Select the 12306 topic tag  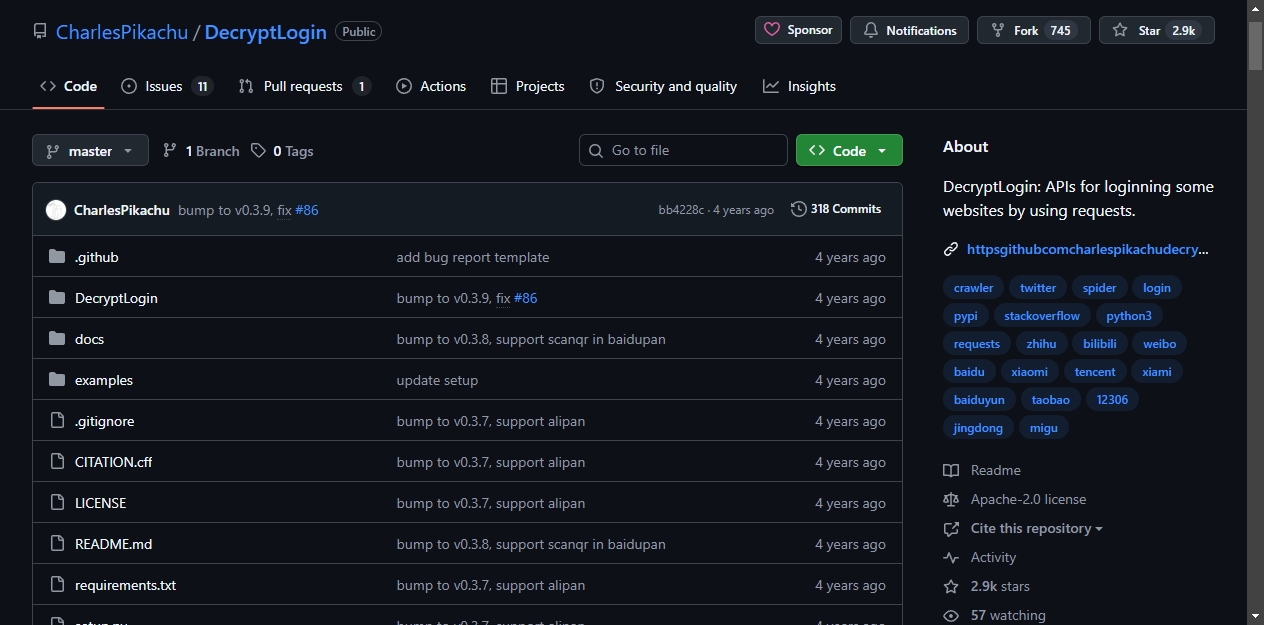point(1112,400)
